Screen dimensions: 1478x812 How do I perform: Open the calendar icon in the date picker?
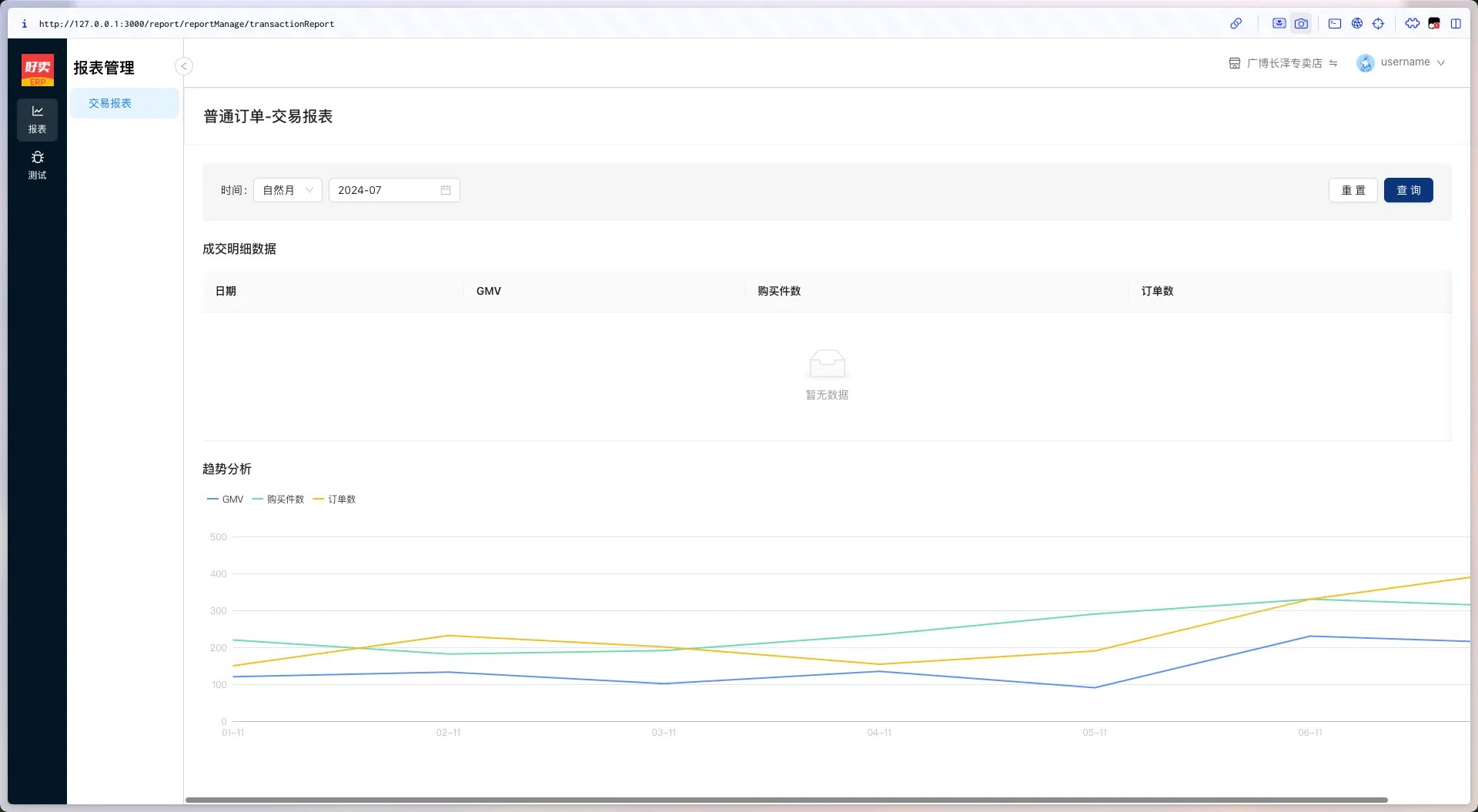446,190
